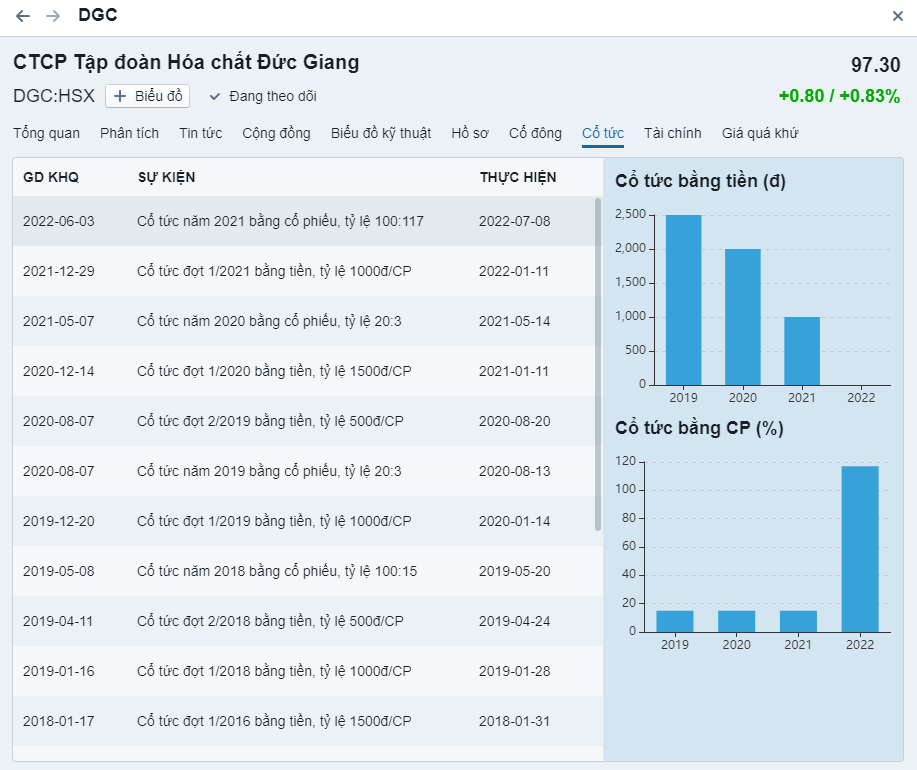Close the DGC panel
917x770 pixels.
897,16
